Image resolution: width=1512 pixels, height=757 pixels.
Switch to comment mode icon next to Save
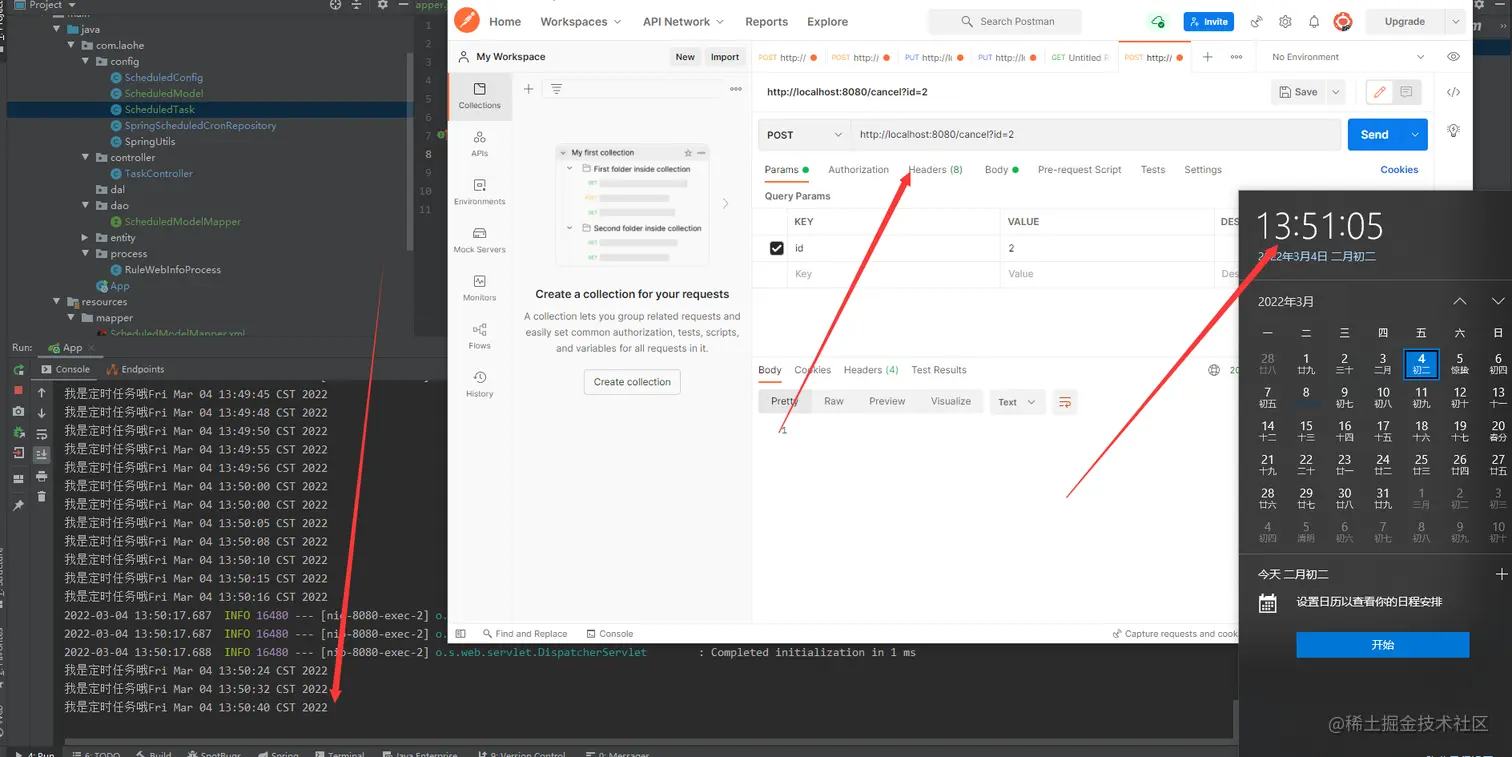click(x=1406, y=92)
